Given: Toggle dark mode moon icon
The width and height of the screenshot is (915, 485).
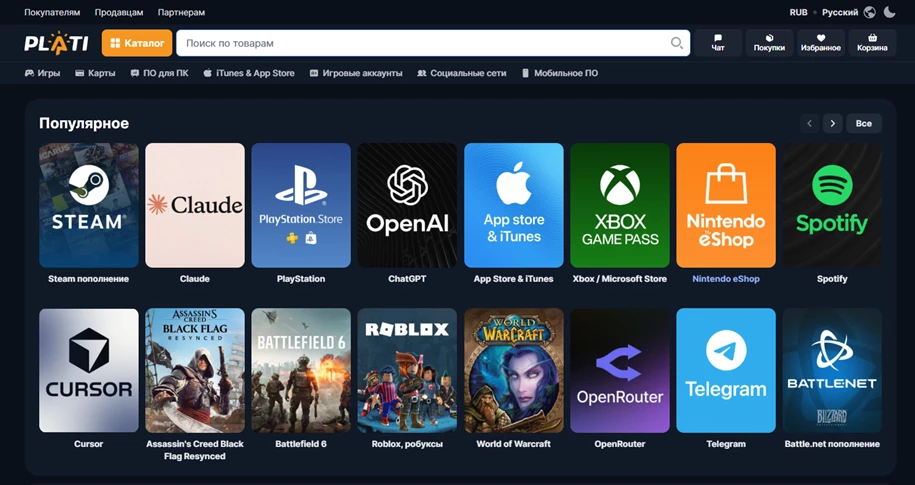Looking at the screenshot, I should [889, 12].
